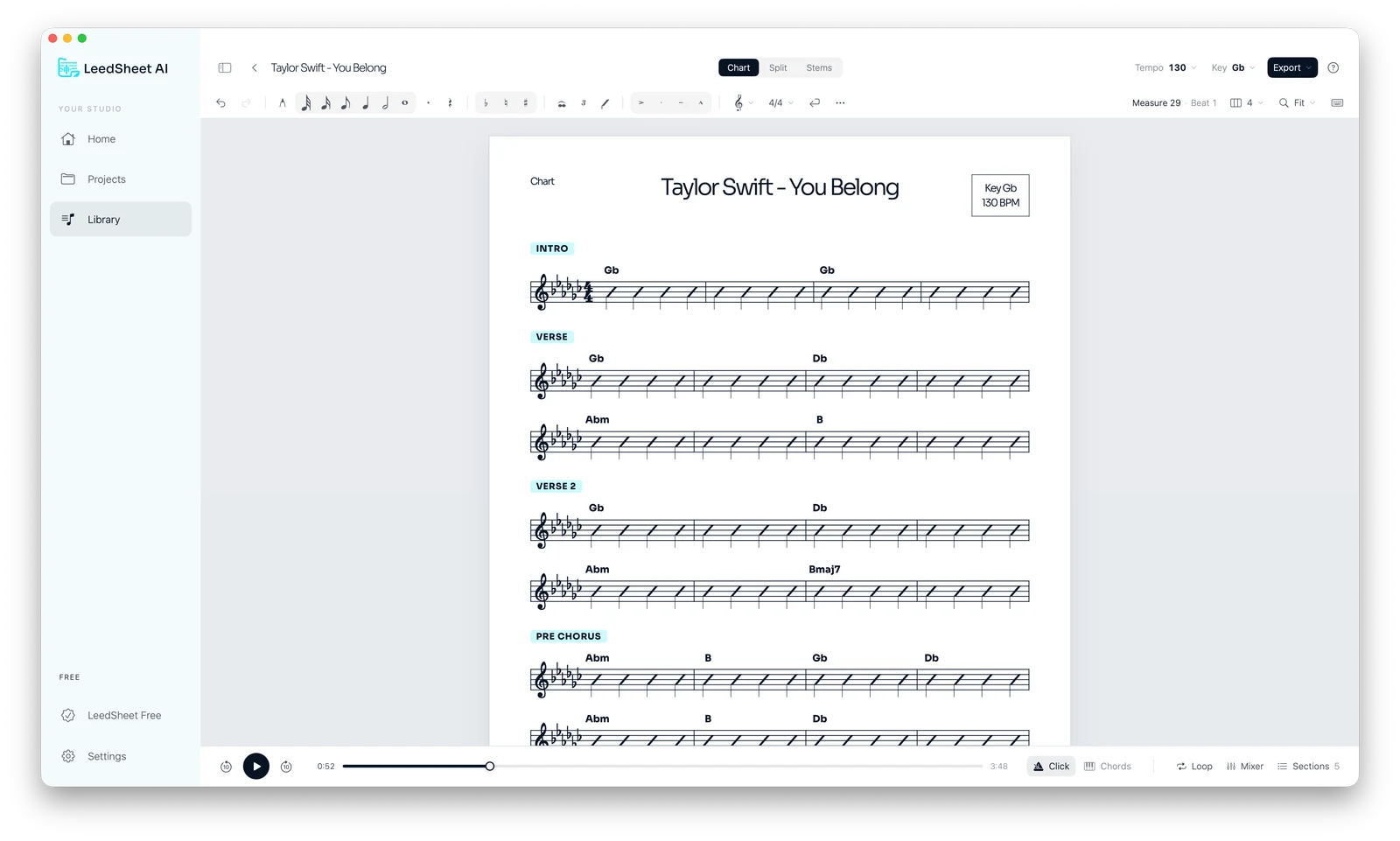Open the Tempo 130 dropdown

click(x=1165, y=67)
